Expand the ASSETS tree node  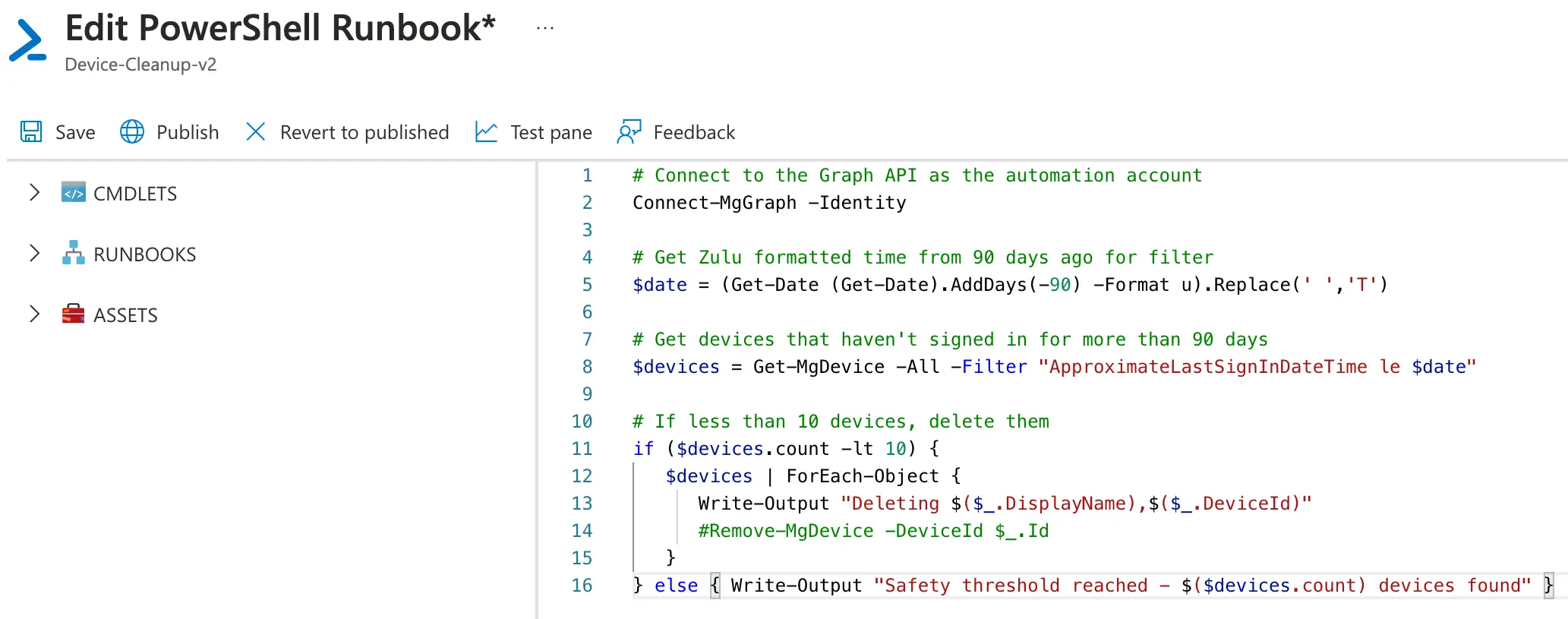point(34,314)
